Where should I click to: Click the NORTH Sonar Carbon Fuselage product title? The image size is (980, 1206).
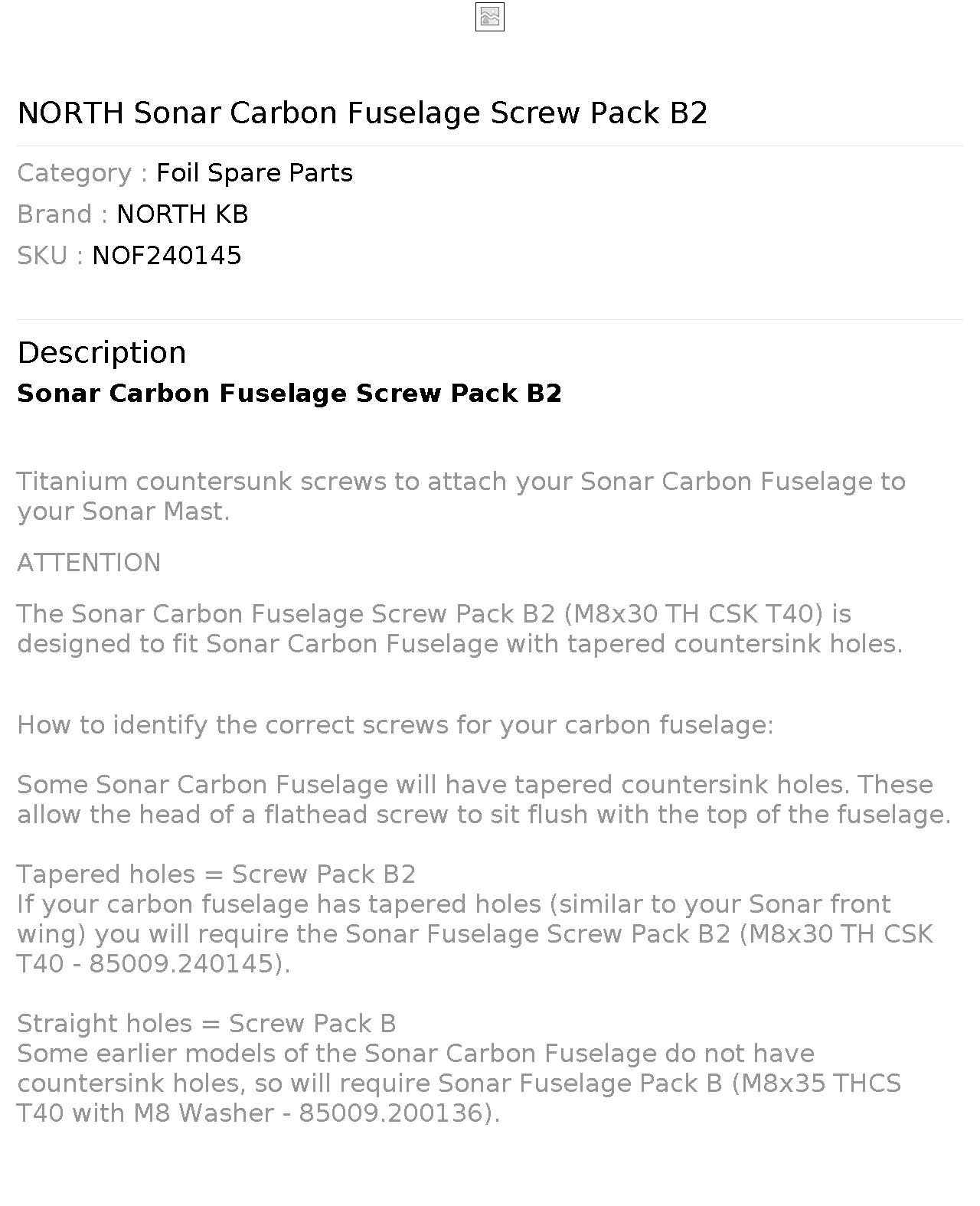362,113
